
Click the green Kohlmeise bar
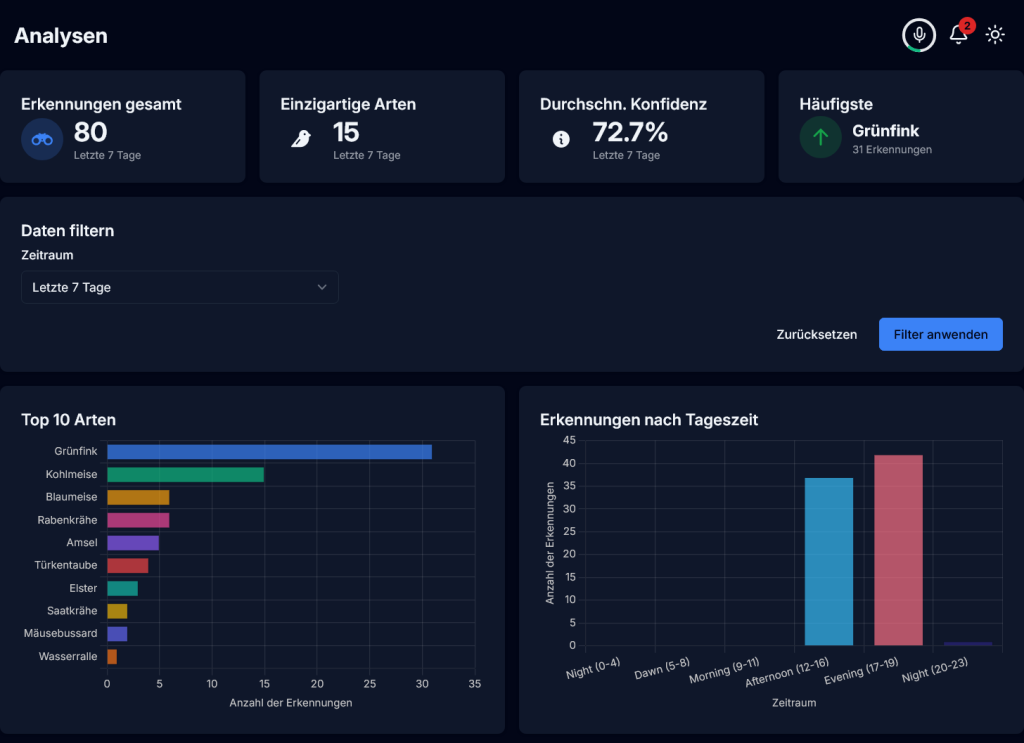click(x=185, y=474)
